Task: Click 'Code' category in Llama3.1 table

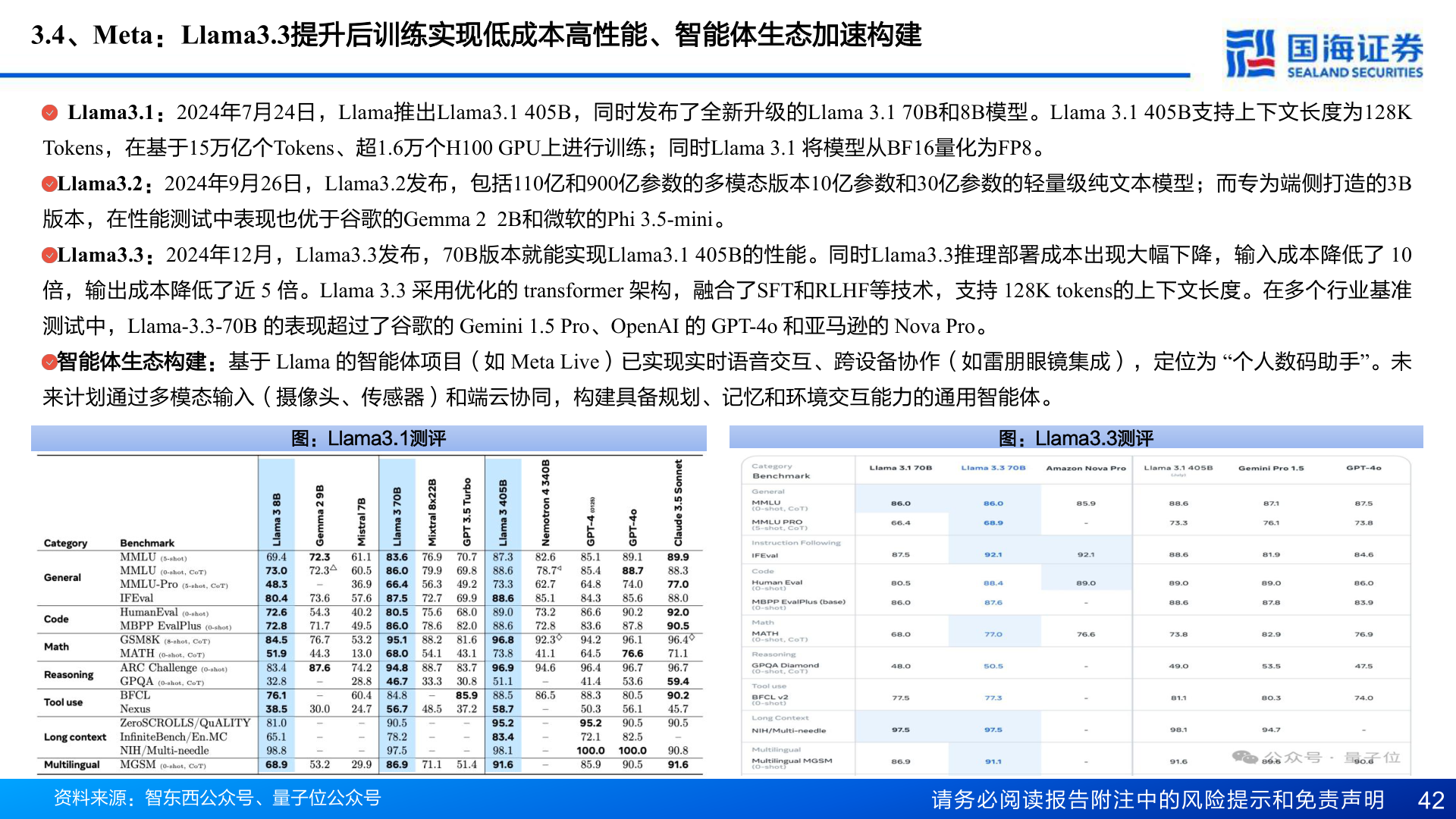Action: tap(56, 620)
